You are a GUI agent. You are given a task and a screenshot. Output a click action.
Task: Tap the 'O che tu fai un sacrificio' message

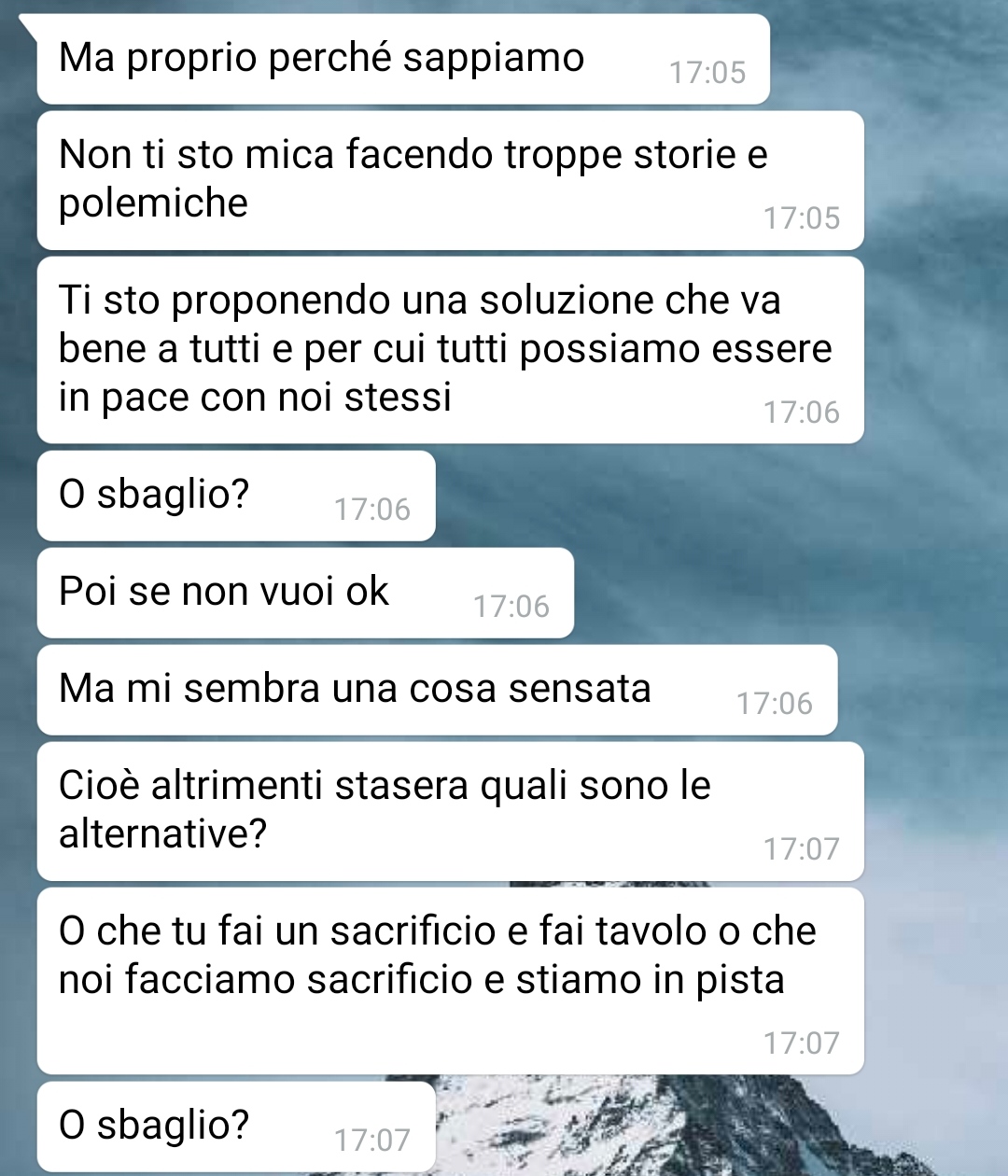(450, 981)
